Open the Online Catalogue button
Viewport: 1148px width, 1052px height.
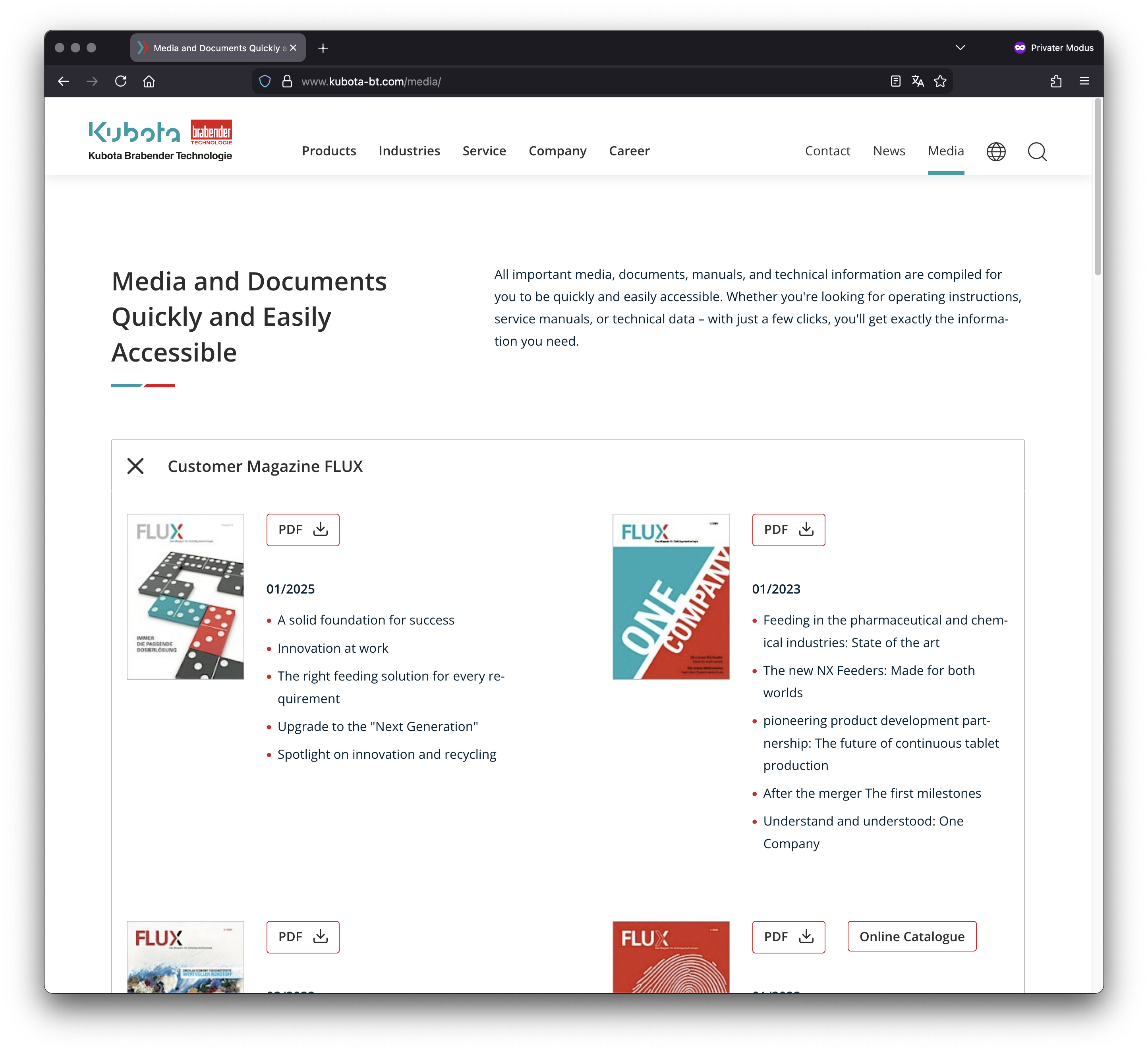click(x=911, y=936)
